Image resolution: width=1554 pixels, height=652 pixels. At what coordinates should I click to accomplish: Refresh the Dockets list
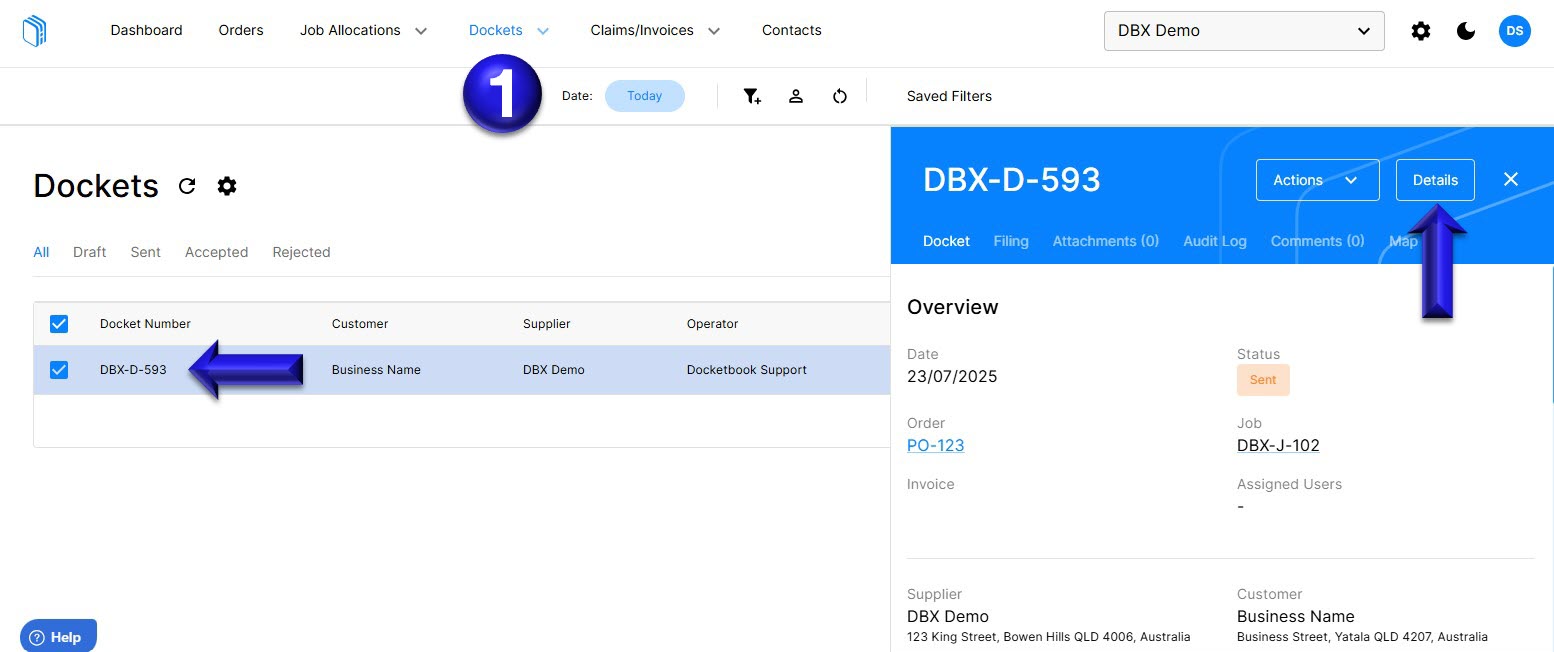187,186
